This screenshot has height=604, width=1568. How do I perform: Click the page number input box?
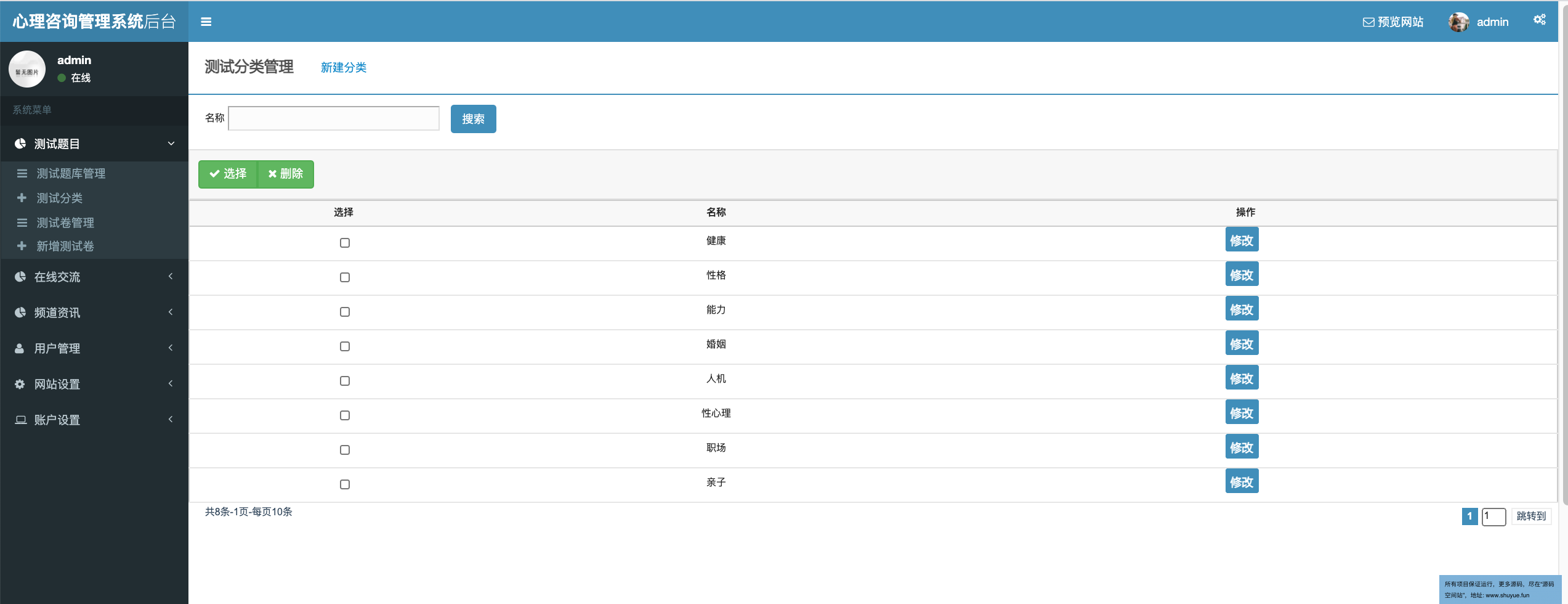click(1493, 516)
